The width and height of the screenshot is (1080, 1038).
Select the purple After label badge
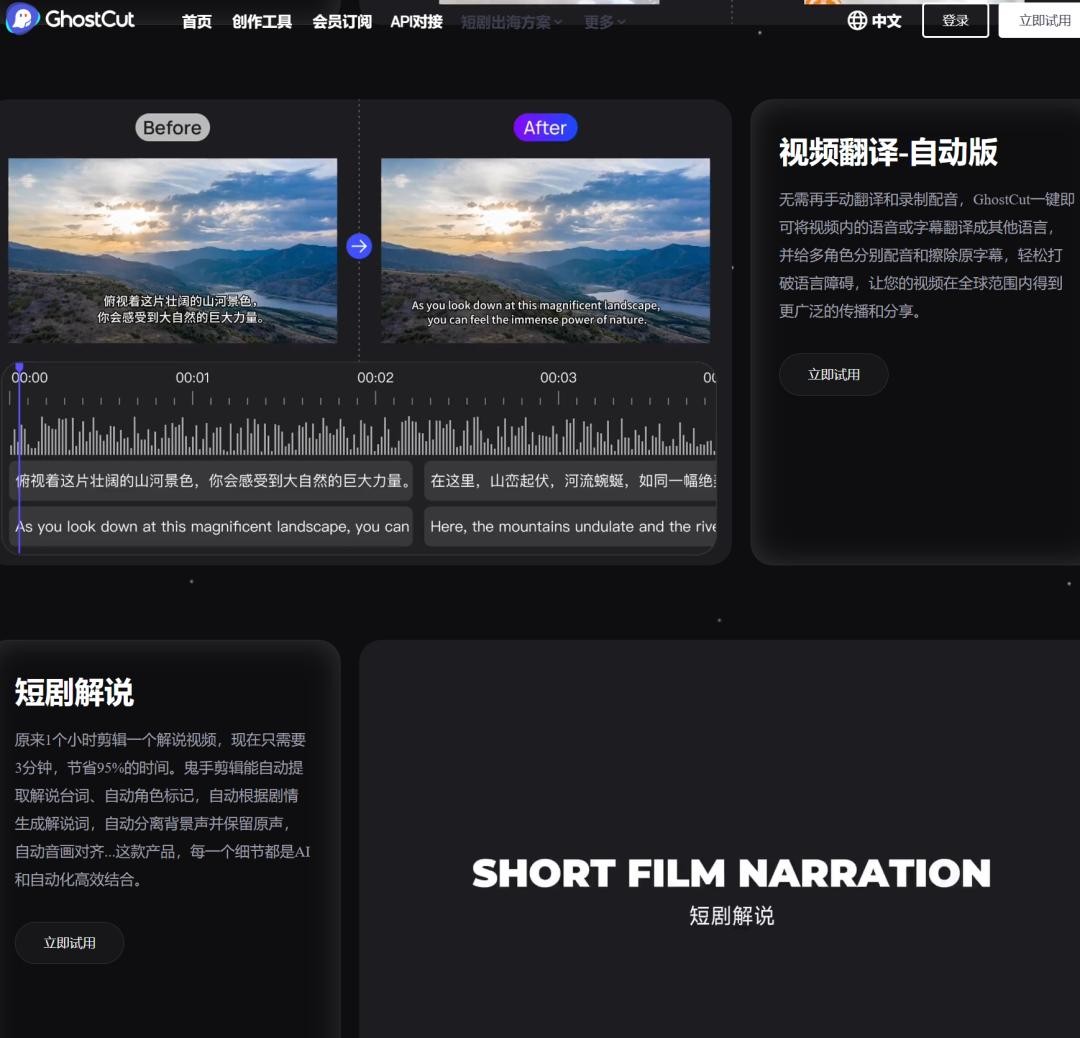coord(545,128)
